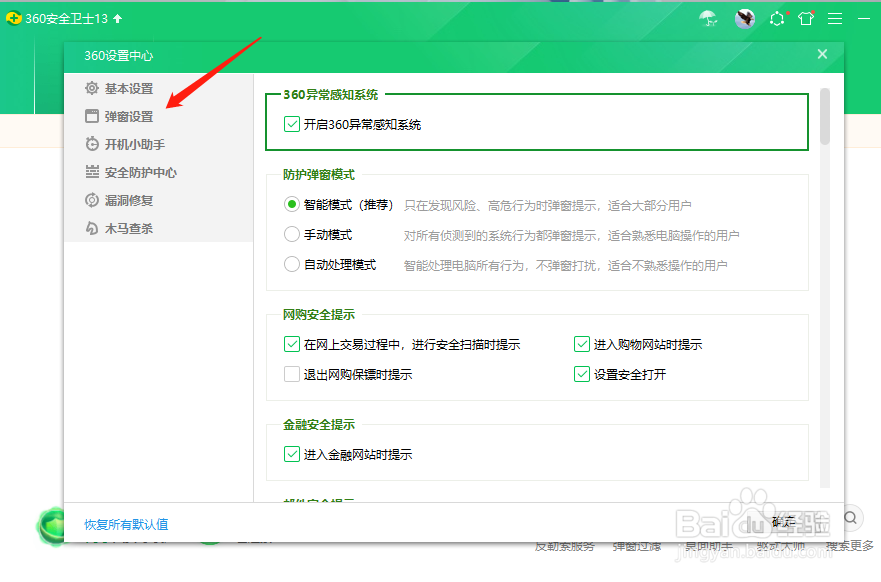The image size is (881, 582).
Task: Open 基本设置 tab
Action: (129, 89)
